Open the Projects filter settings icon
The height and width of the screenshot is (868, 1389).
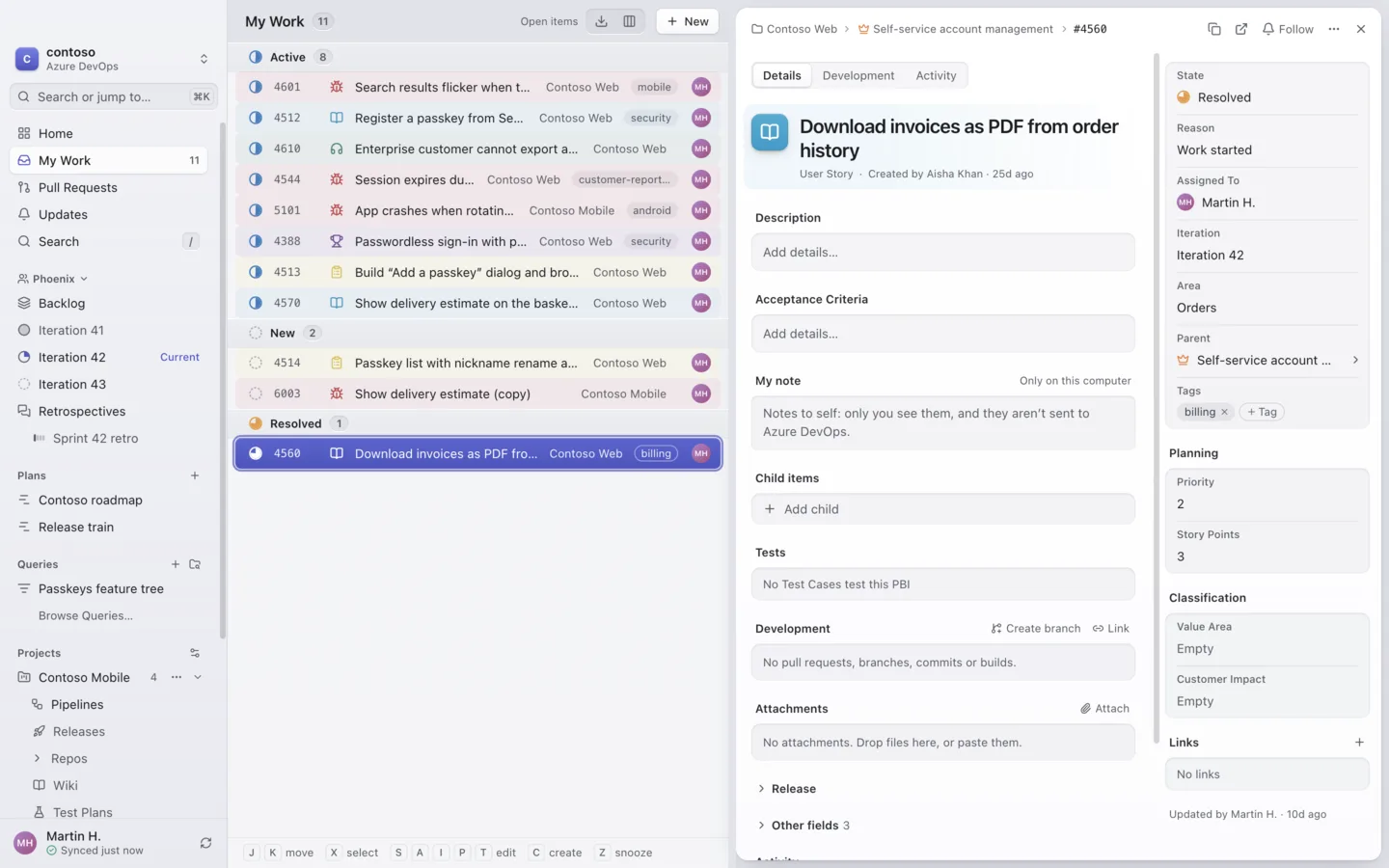point(195,653)
